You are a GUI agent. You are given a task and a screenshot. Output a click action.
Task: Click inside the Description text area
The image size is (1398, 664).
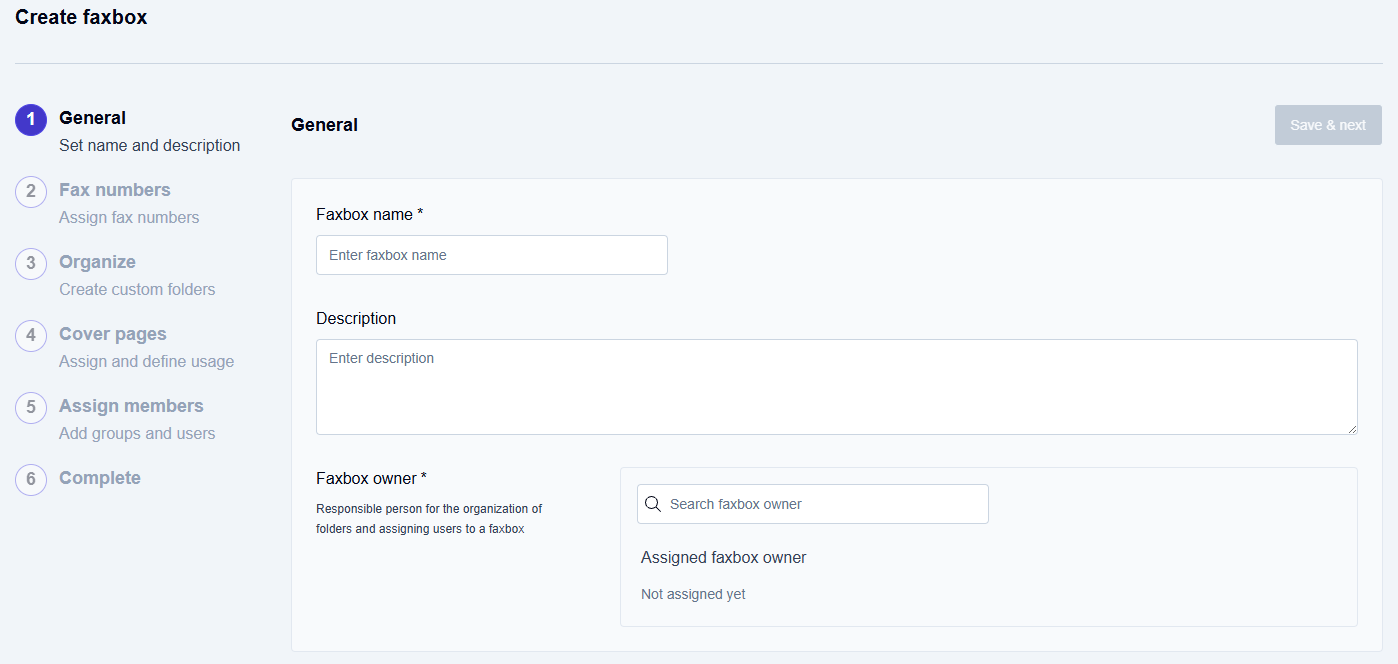click(836, 387)
